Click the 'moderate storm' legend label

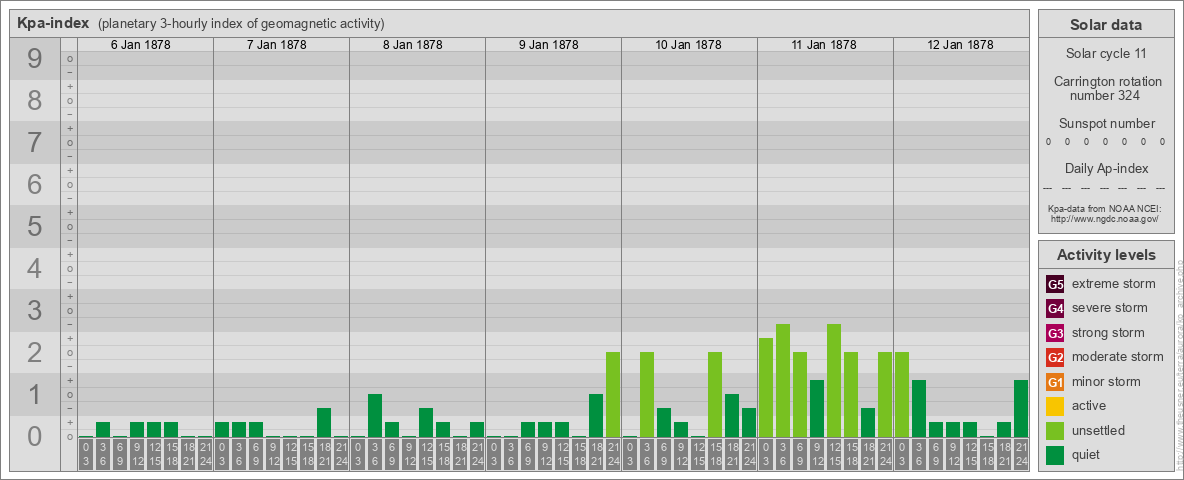pyautogui.click(x=1118, y=356)
